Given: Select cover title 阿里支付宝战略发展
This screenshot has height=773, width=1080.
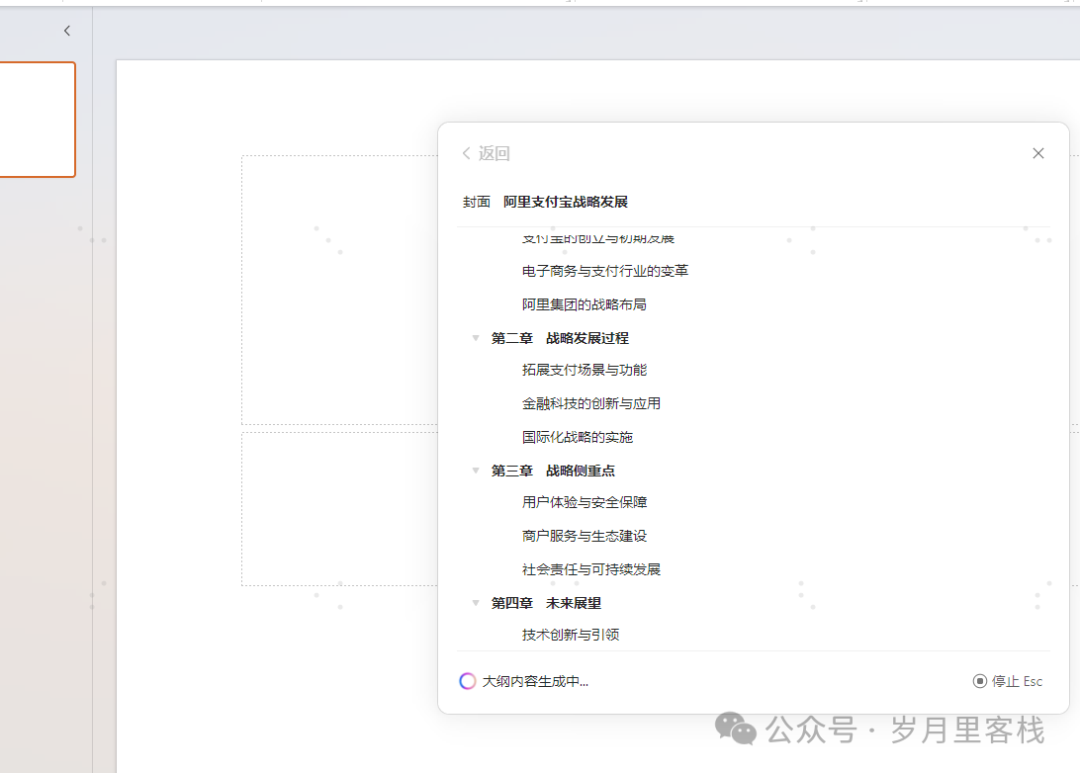Looking at the screenshot, I should point(565,202).
